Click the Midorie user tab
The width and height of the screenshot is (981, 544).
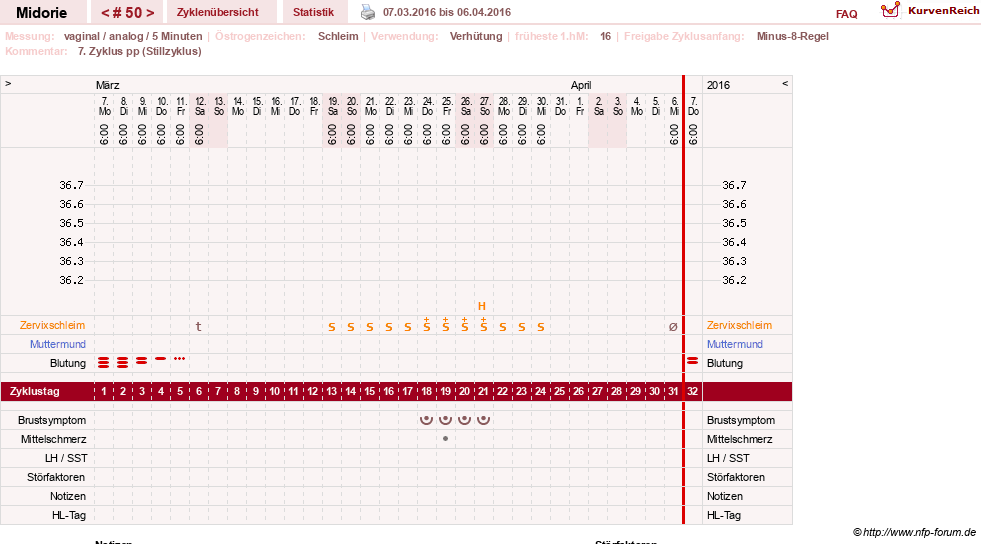pos(42,12)
